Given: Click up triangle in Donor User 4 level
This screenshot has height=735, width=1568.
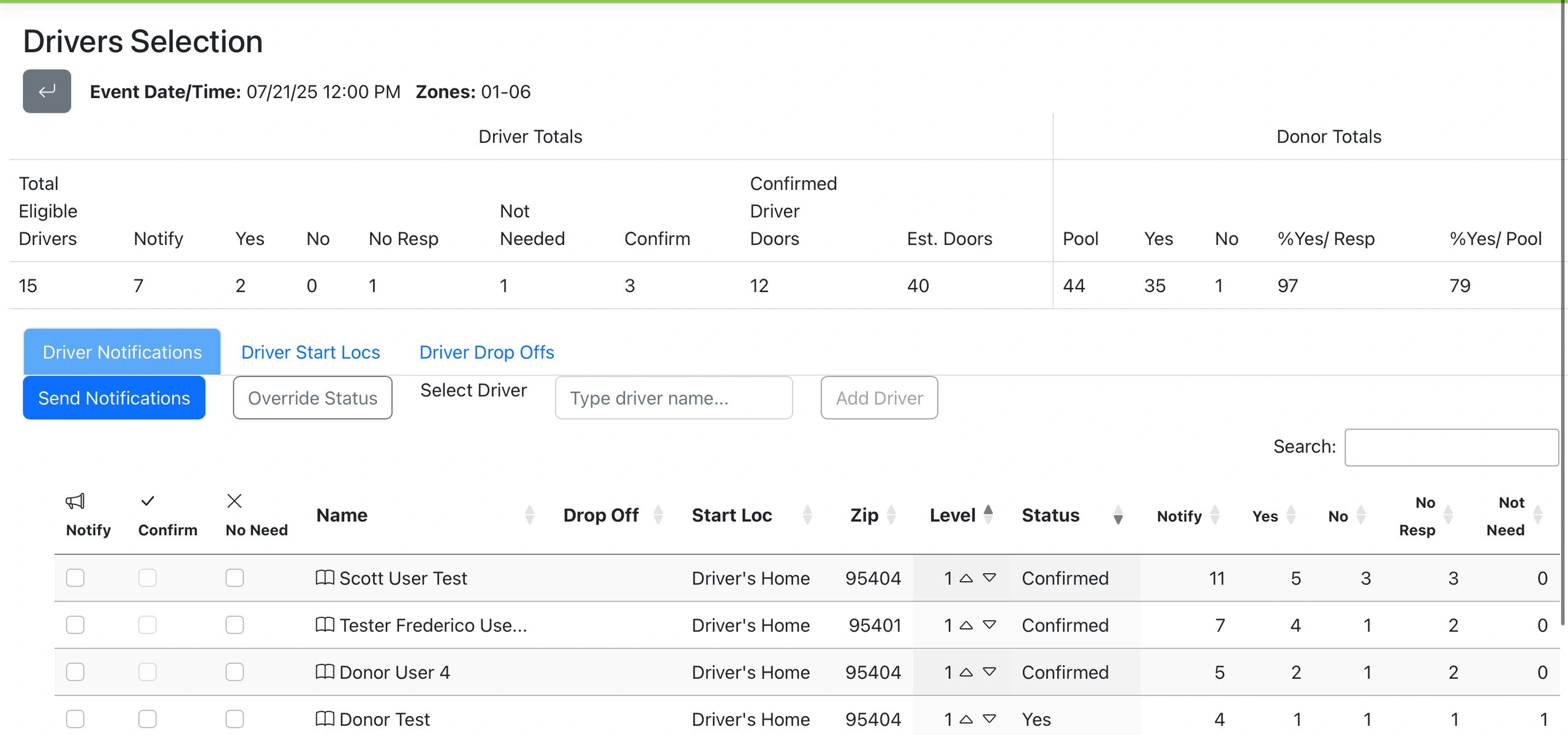Looking at the screenshot, I should point(966,672).
